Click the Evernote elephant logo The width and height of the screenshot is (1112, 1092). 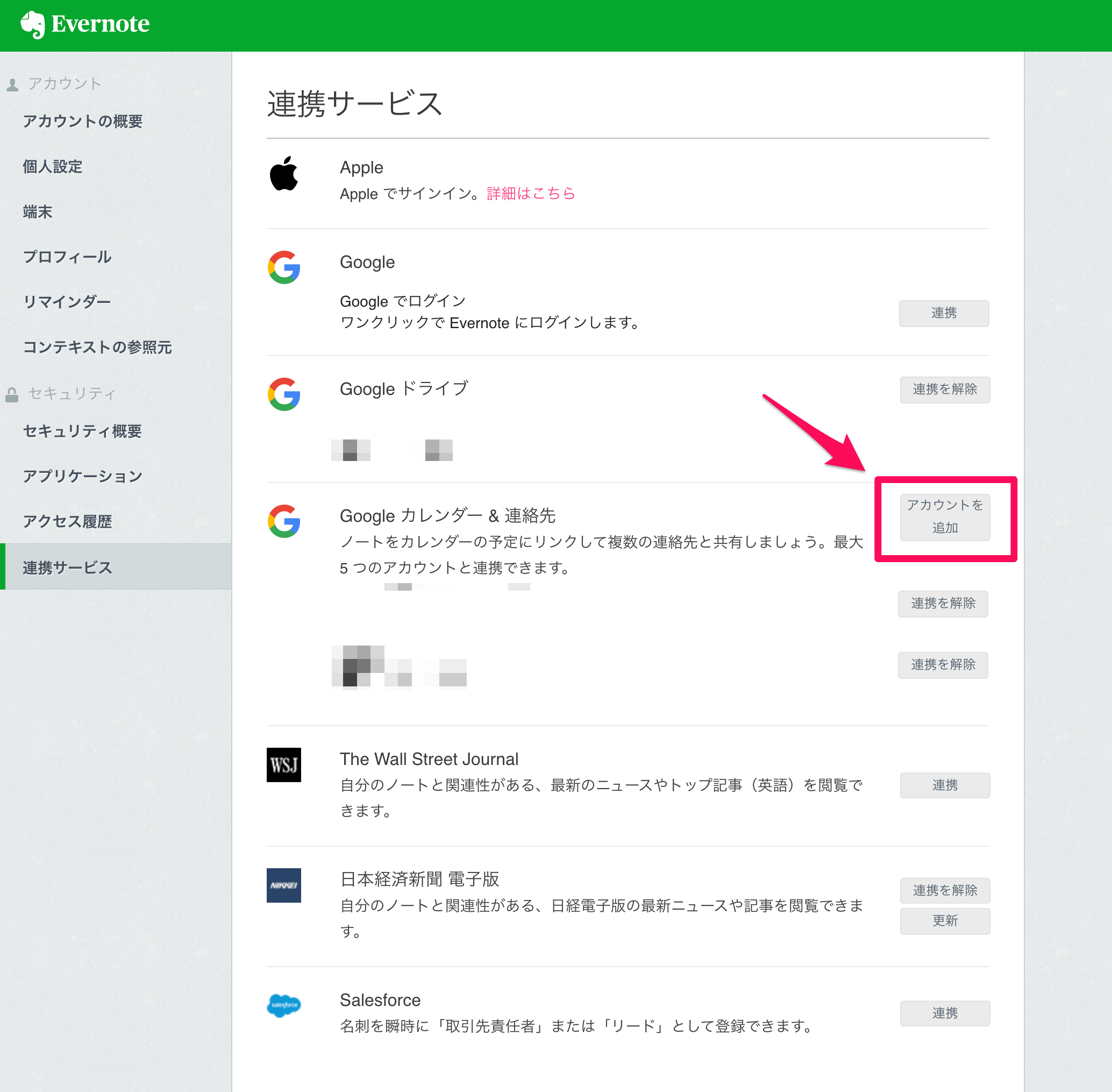(x=33, y=24)
